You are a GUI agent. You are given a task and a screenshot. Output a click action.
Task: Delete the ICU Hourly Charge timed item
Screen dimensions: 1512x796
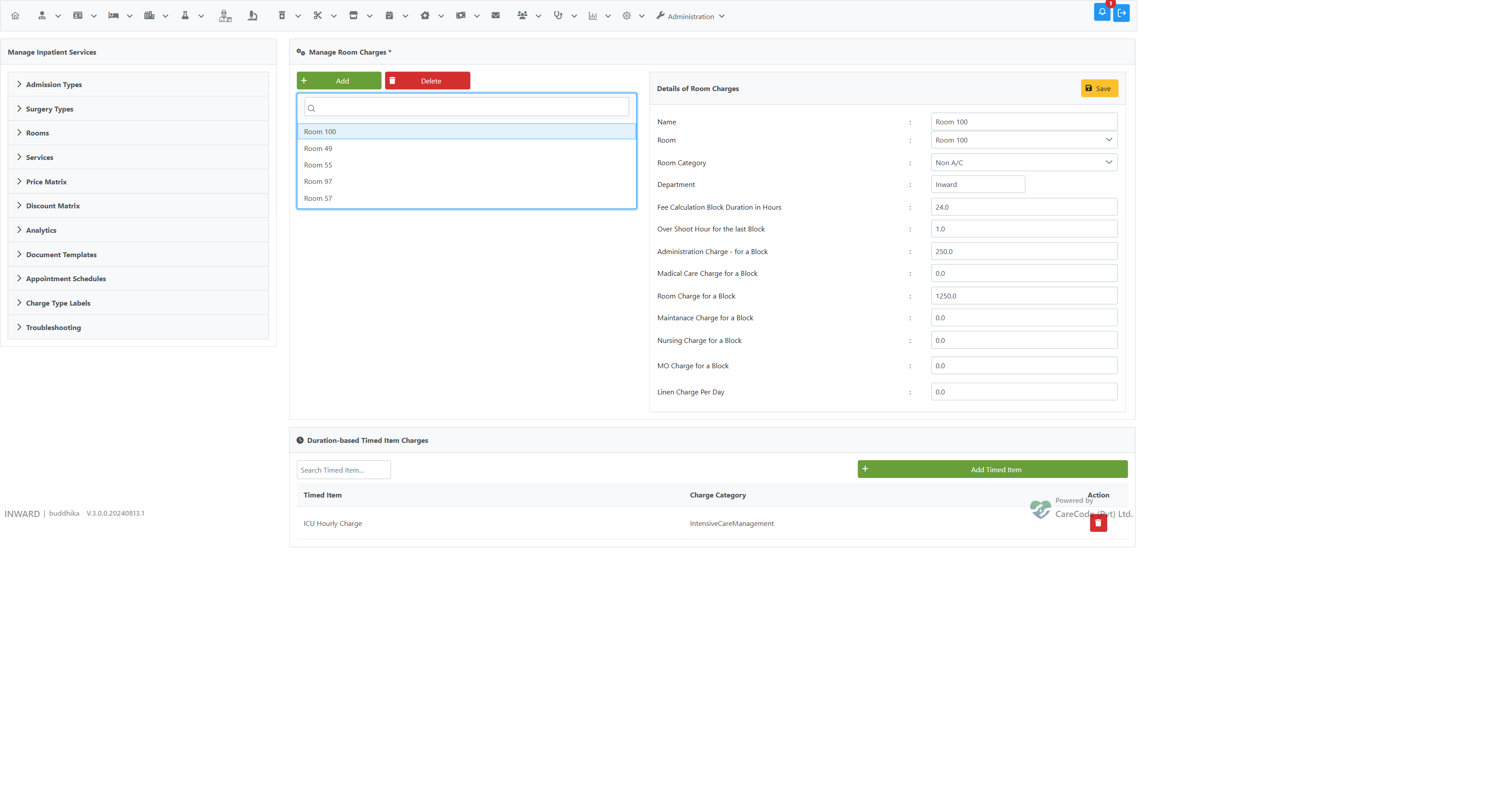tap(1098, 523)
